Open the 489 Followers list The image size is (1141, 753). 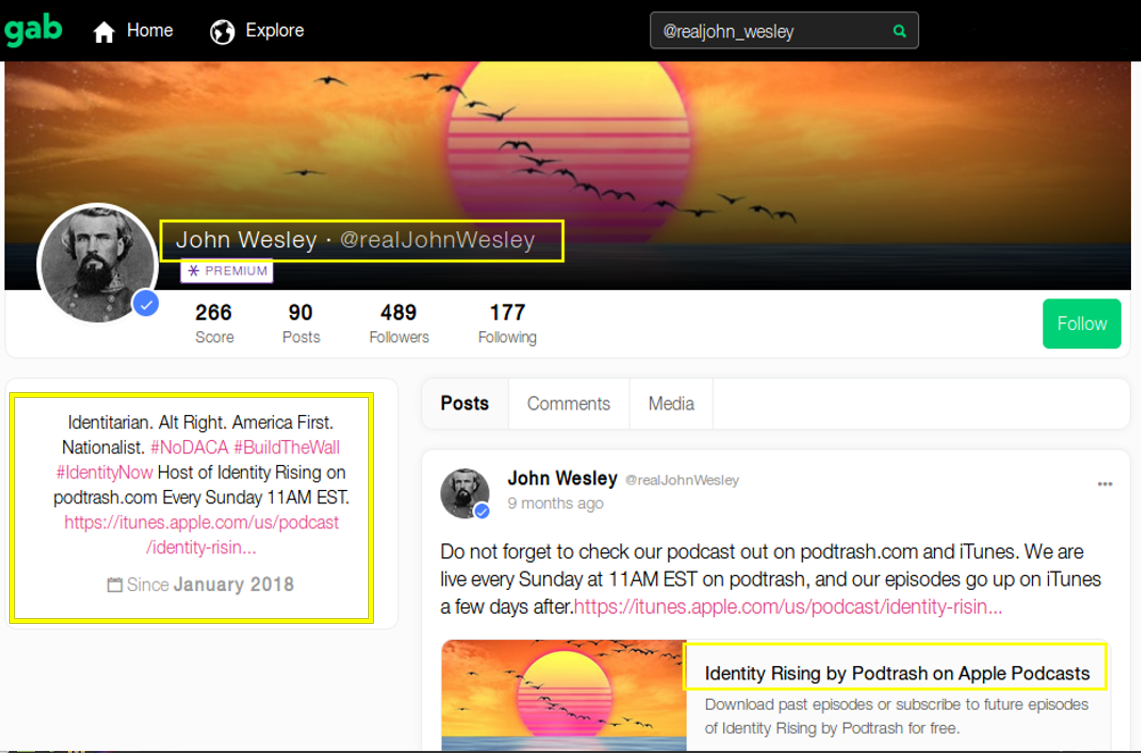point(398,323)
